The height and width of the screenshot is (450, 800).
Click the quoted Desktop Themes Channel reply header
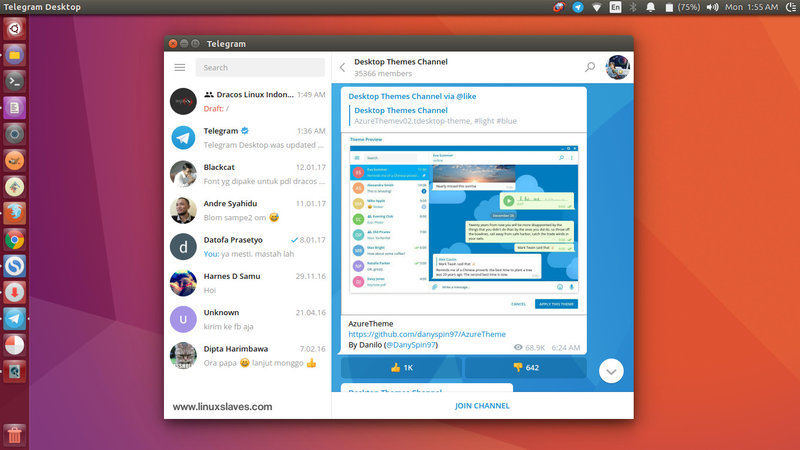[401, 110]
